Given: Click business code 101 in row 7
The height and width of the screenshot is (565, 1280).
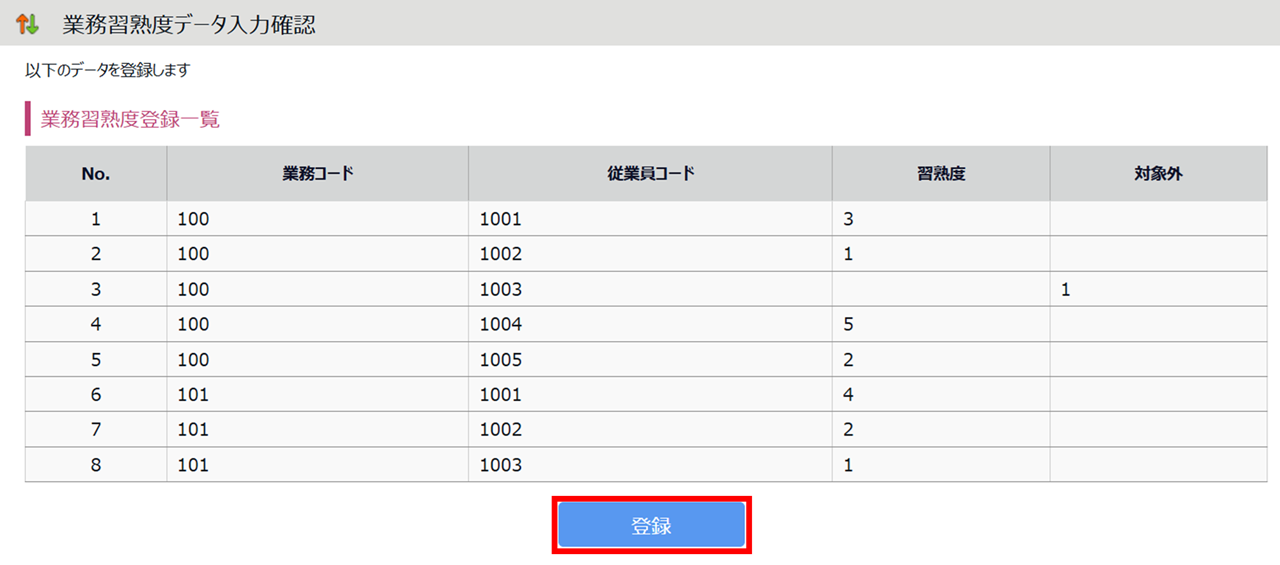Looking at the screenshot, I should pyautogui.click(x=193, y=430).
